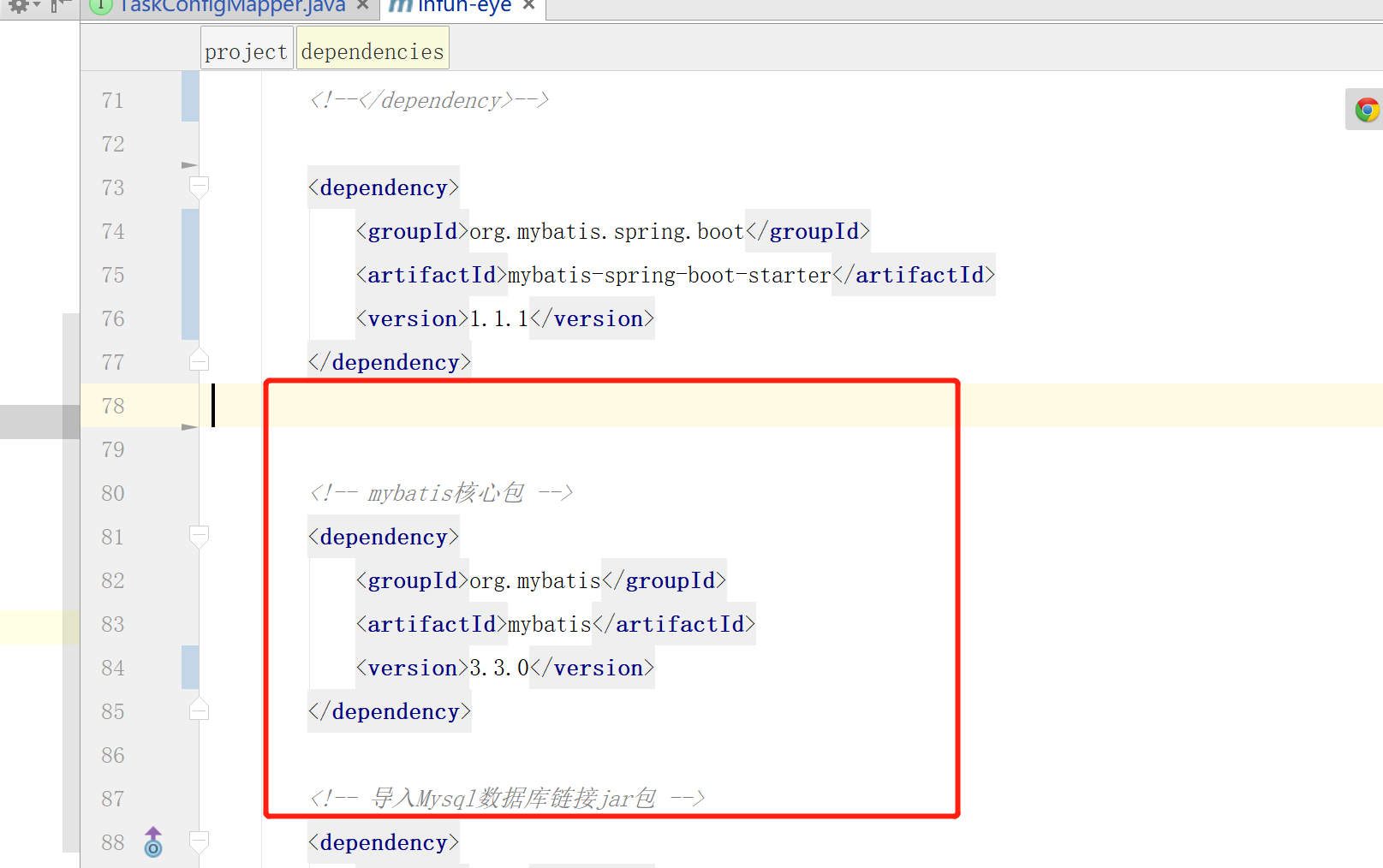Click the gutter marker icon at line 88
The image size is (1383, 868).
point(152,842)
